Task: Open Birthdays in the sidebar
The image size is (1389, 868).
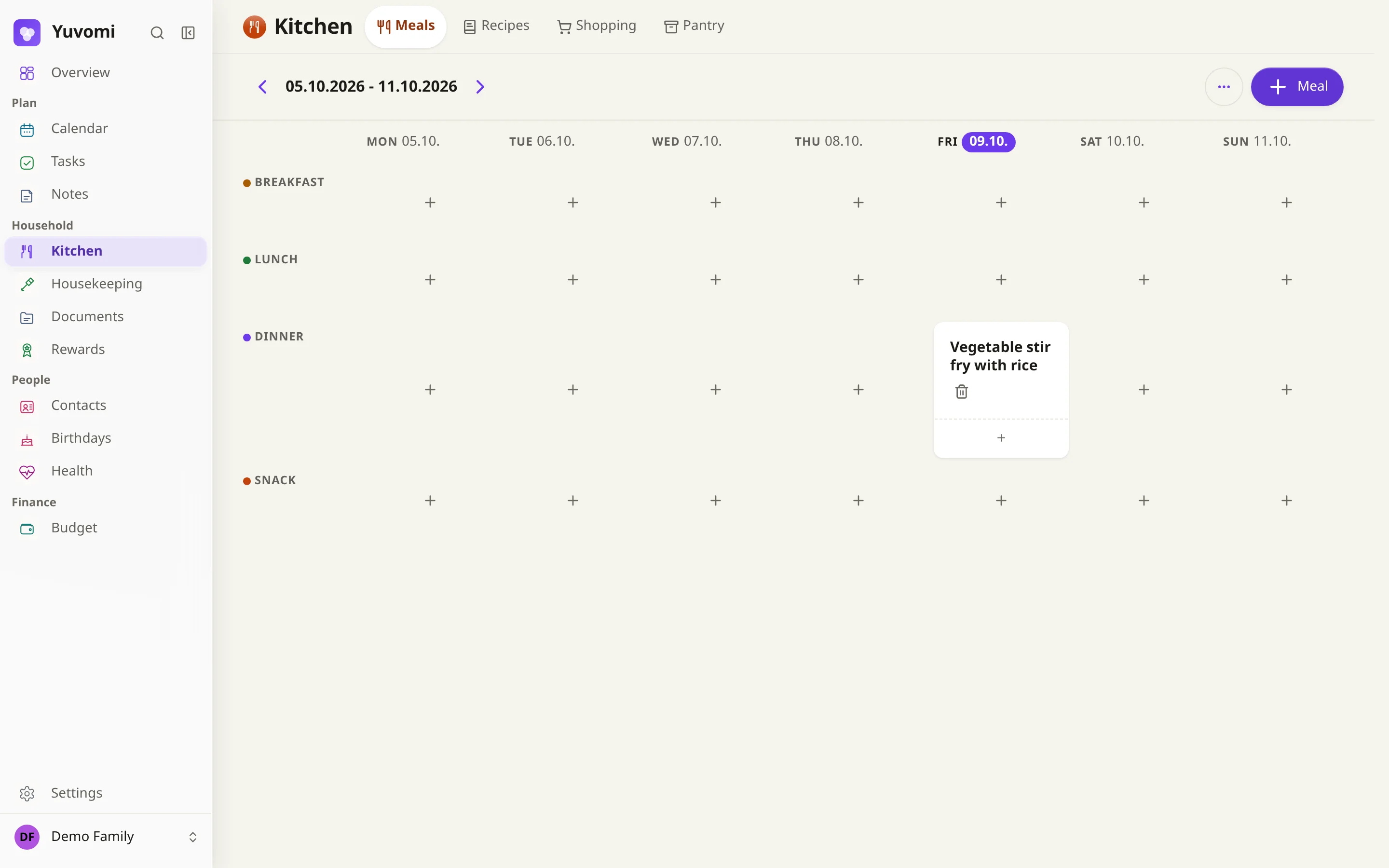Action: click(106, 439)
